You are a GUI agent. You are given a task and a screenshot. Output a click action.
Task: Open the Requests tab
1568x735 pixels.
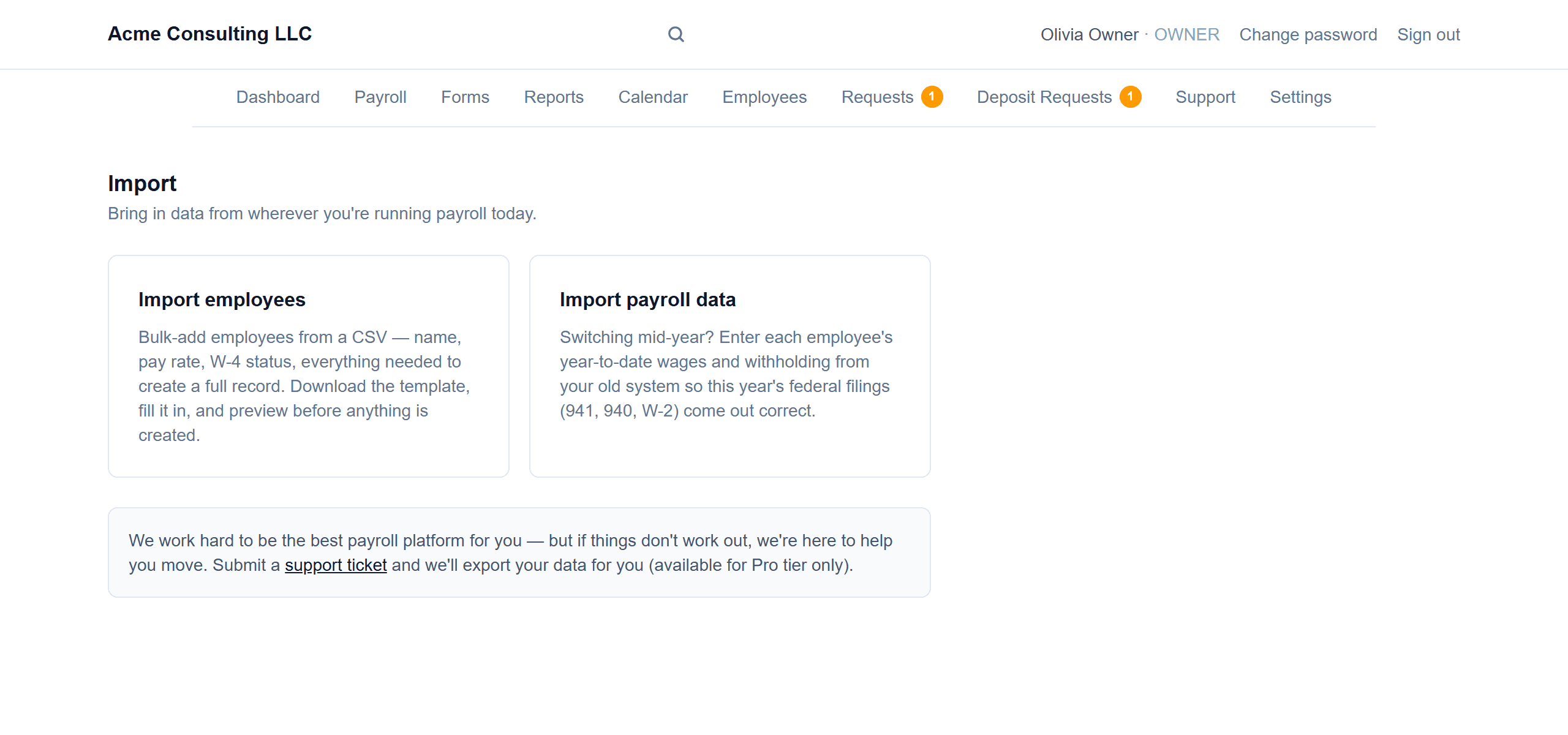click(x=877, y=97)
